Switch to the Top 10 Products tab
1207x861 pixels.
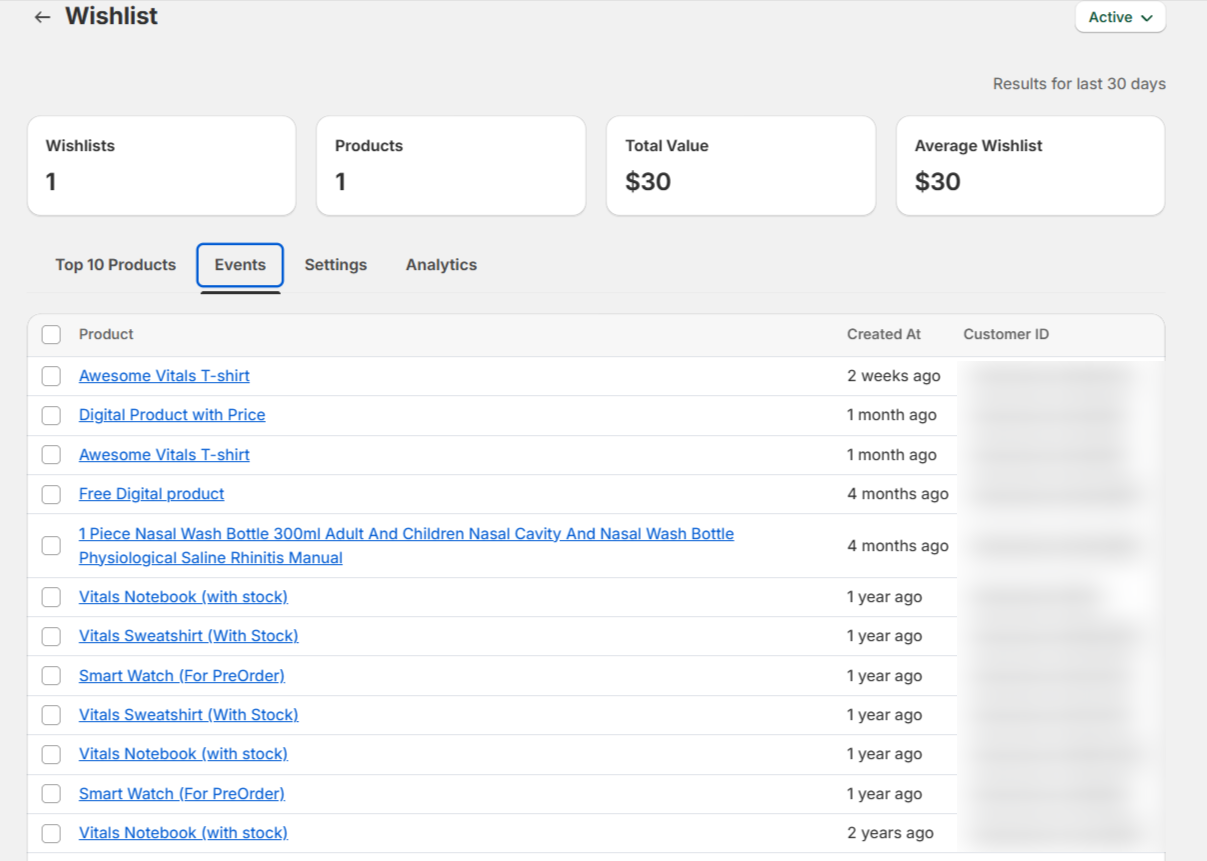pyautogui.click(x=116, y=265)
